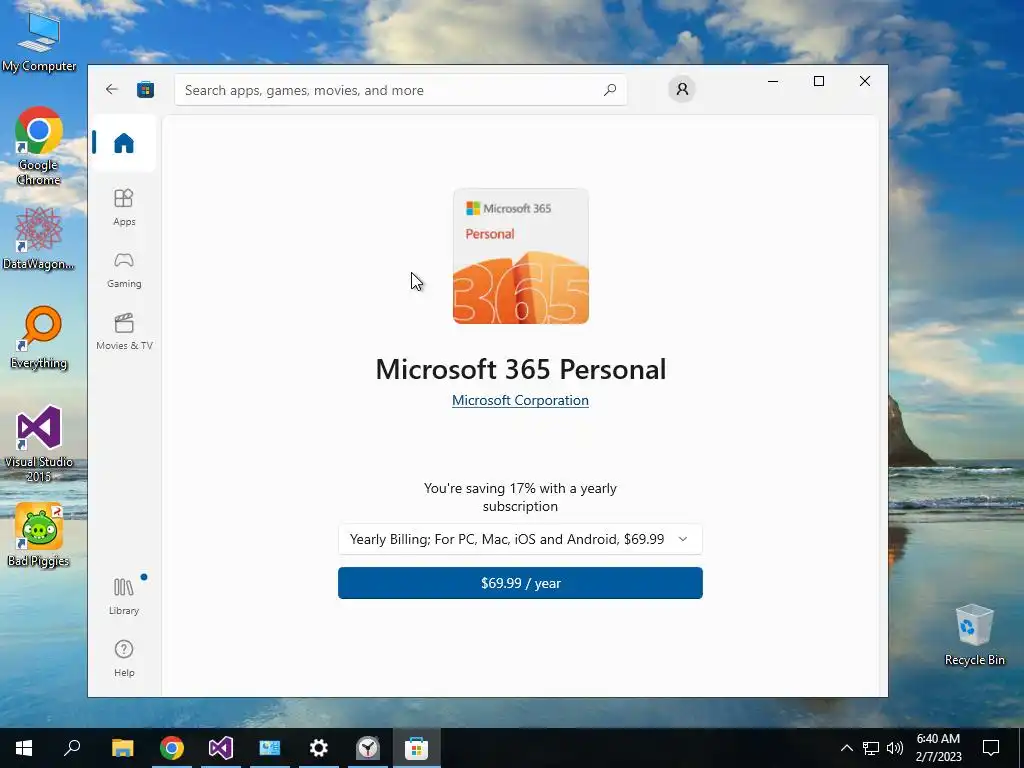Select the Visual Studio 2015 desktop shortcut

[39, 443]
